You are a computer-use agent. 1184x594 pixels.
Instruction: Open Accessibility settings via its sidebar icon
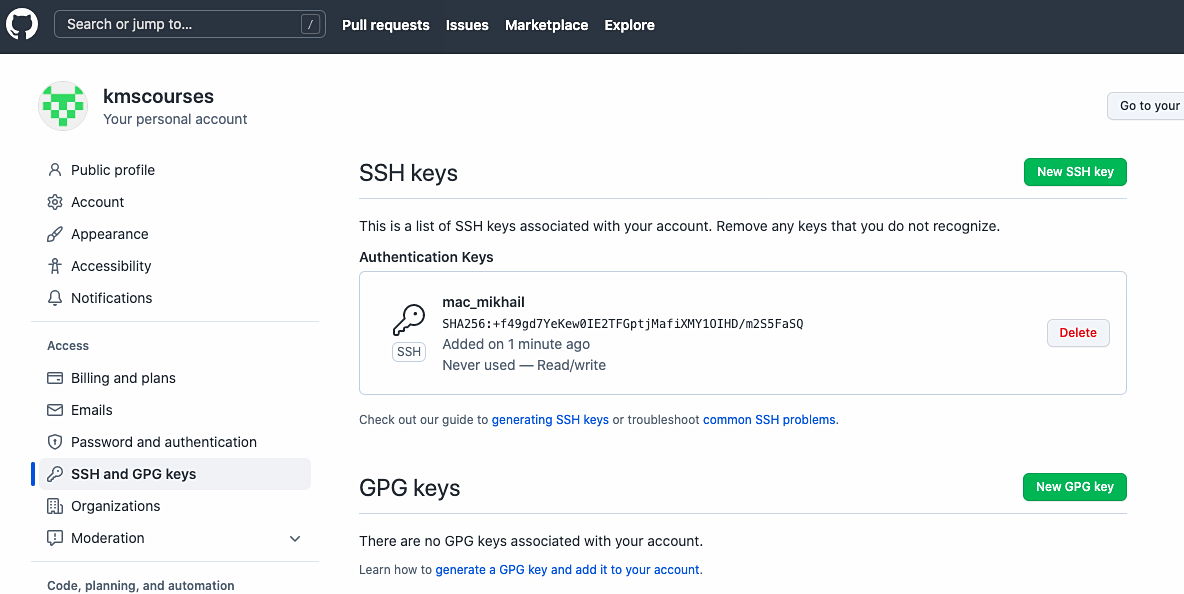point(55,266)
